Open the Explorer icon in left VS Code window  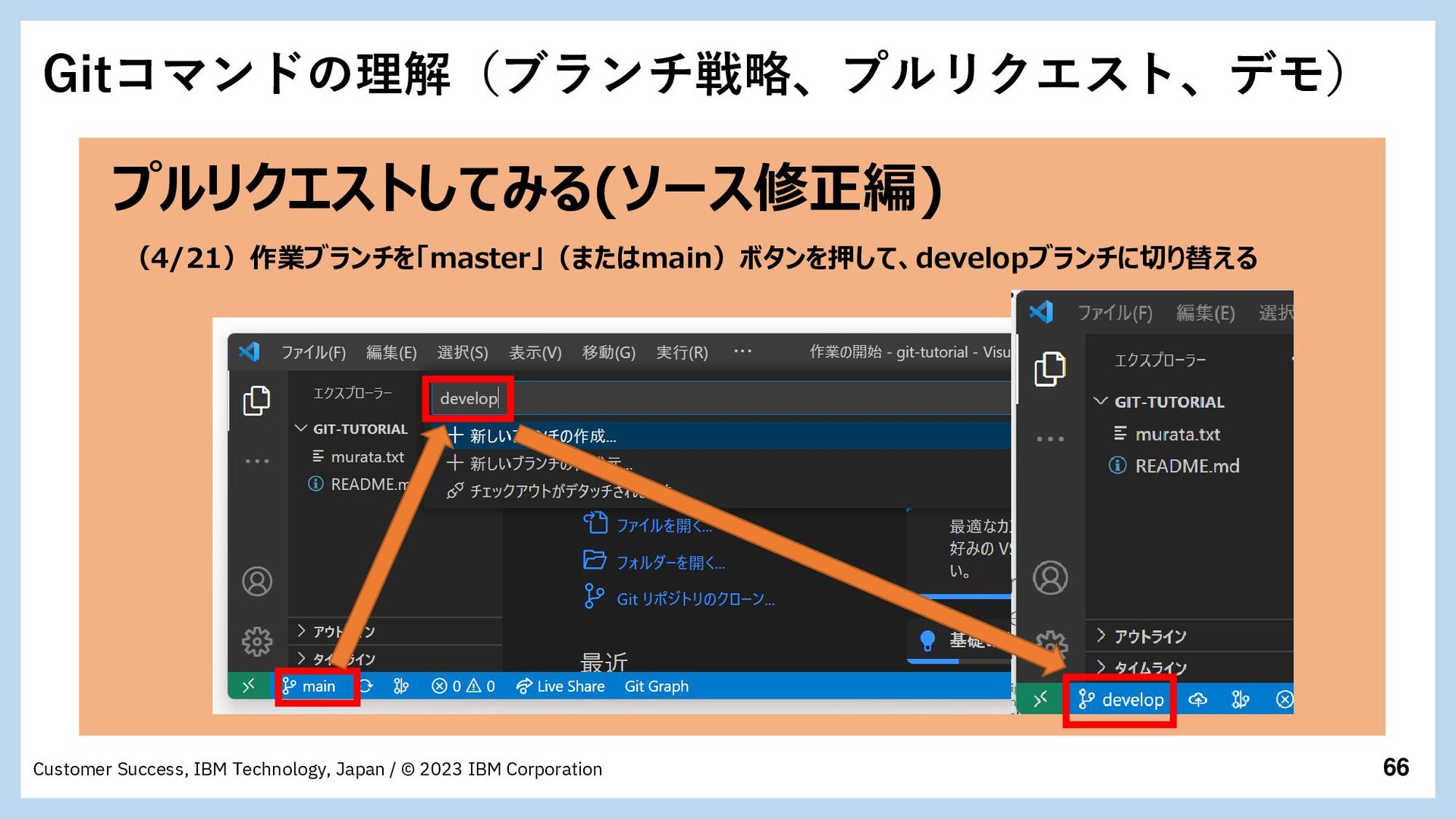click(x=256, y=400)
